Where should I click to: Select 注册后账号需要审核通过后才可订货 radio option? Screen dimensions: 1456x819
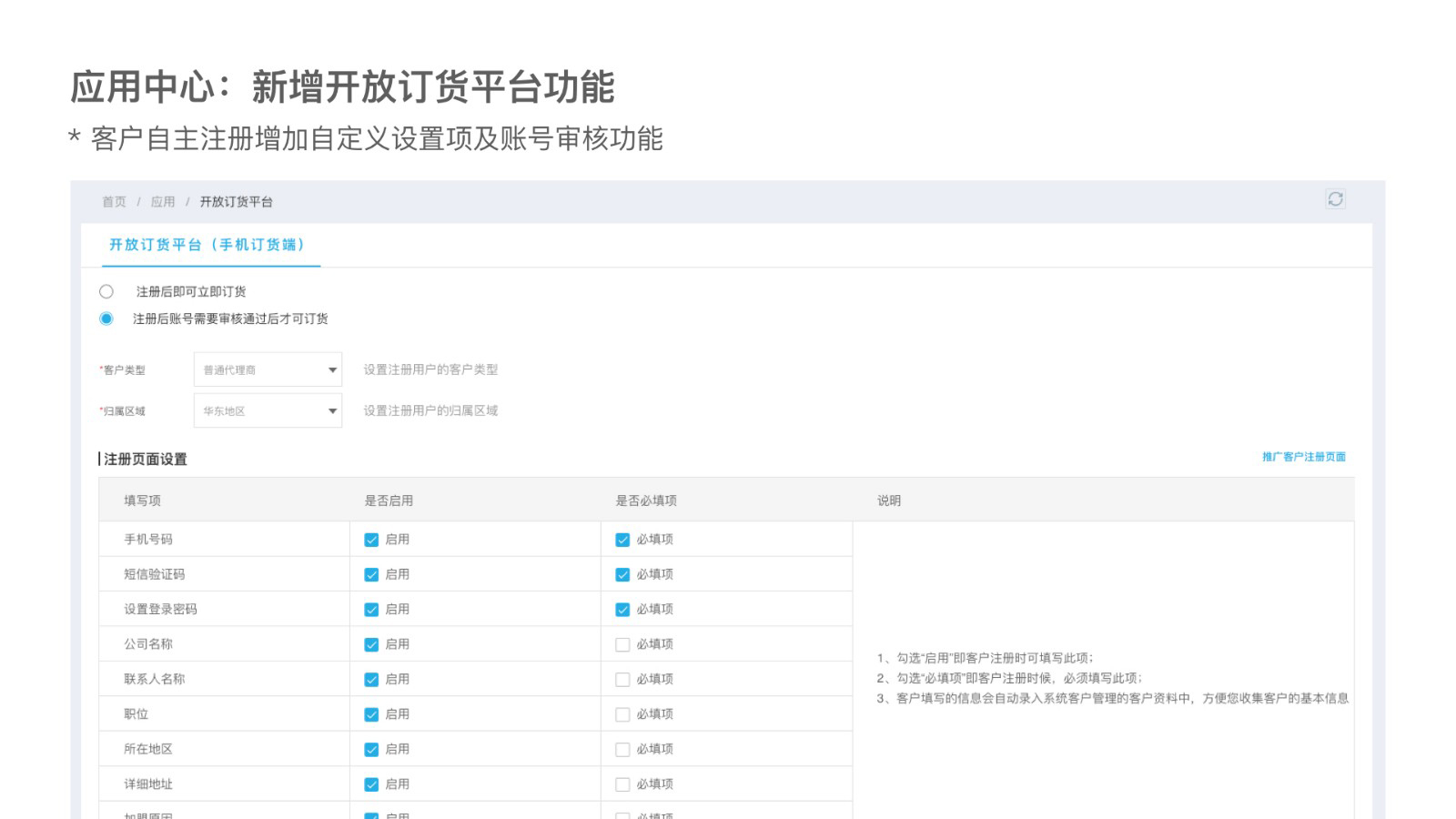pyautogui.click(x=106, y=318)
